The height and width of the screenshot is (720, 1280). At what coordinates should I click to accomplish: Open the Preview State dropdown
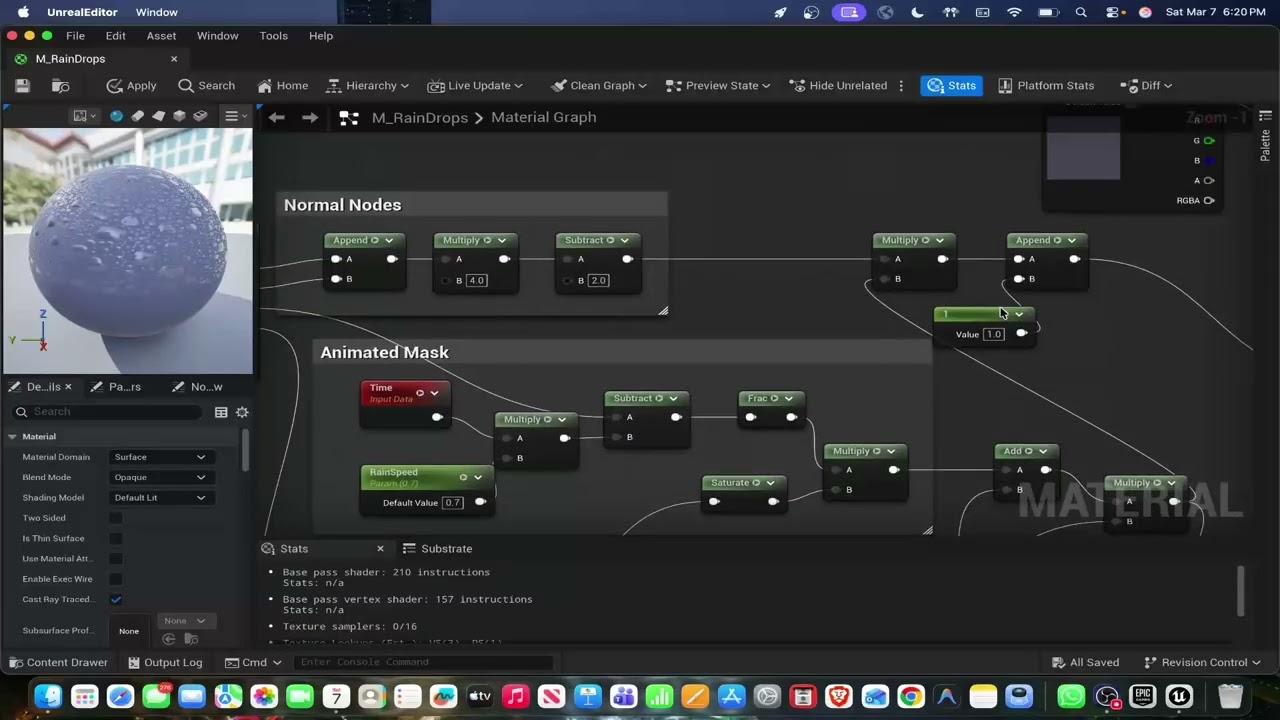pyautogui.click(x=718, y=86)
